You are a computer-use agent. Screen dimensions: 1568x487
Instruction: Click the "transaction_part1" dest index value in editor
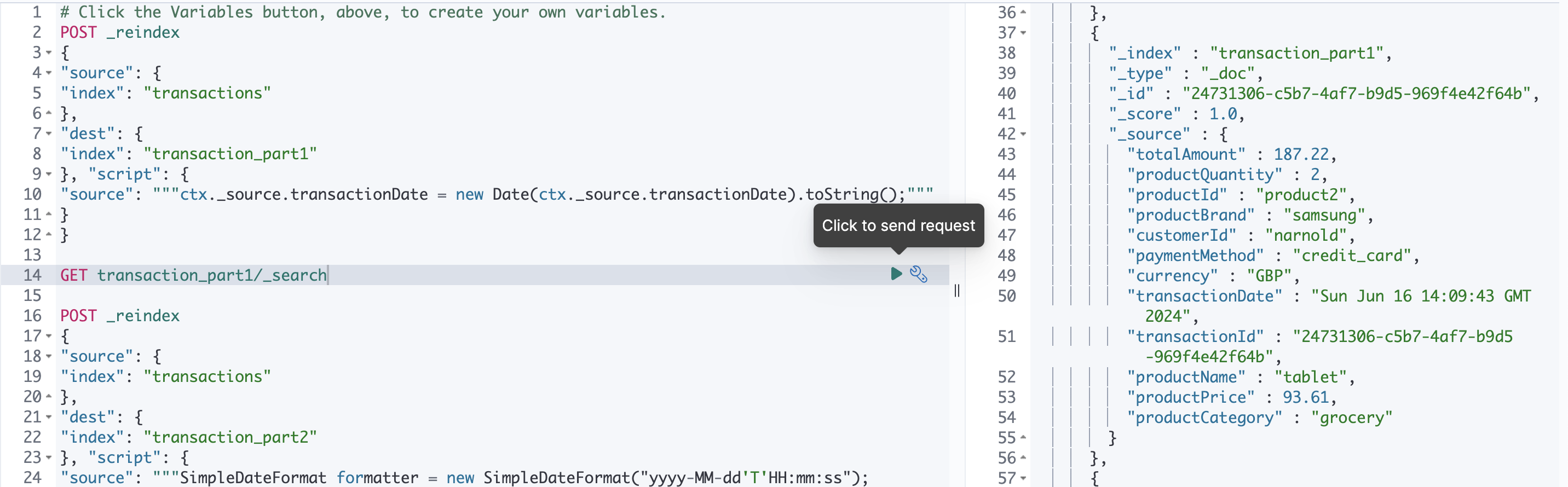[x=230, y=154]
